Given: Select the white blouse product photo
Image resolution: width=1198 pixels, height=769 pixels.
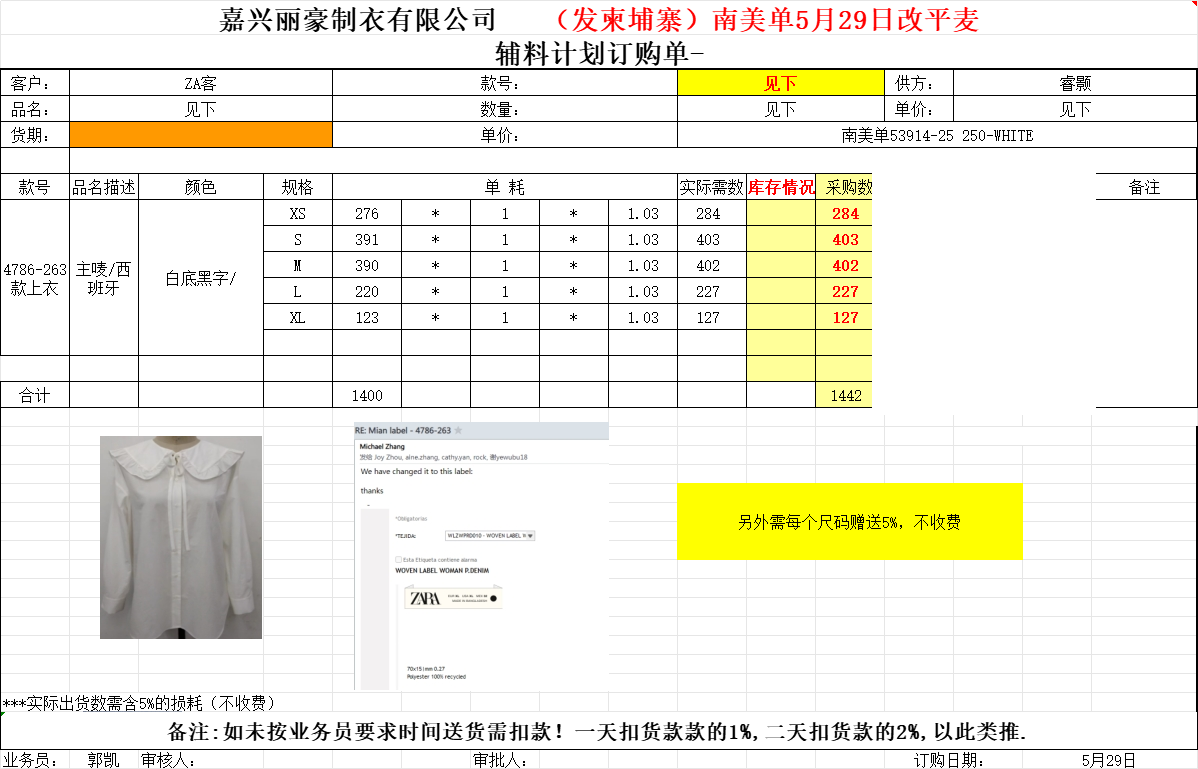Looking at the screenshot, I should pyautogui.click(x=181, y=537).
